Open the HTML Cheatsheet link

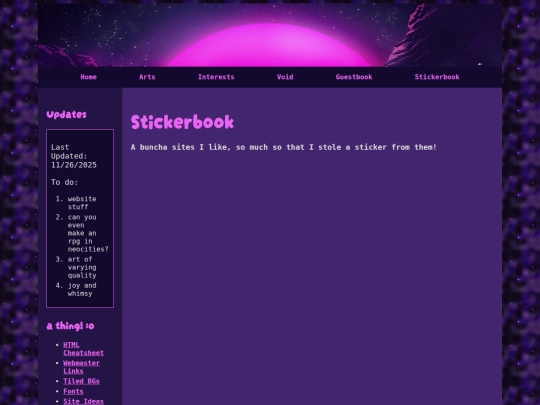tap(83, 349)
